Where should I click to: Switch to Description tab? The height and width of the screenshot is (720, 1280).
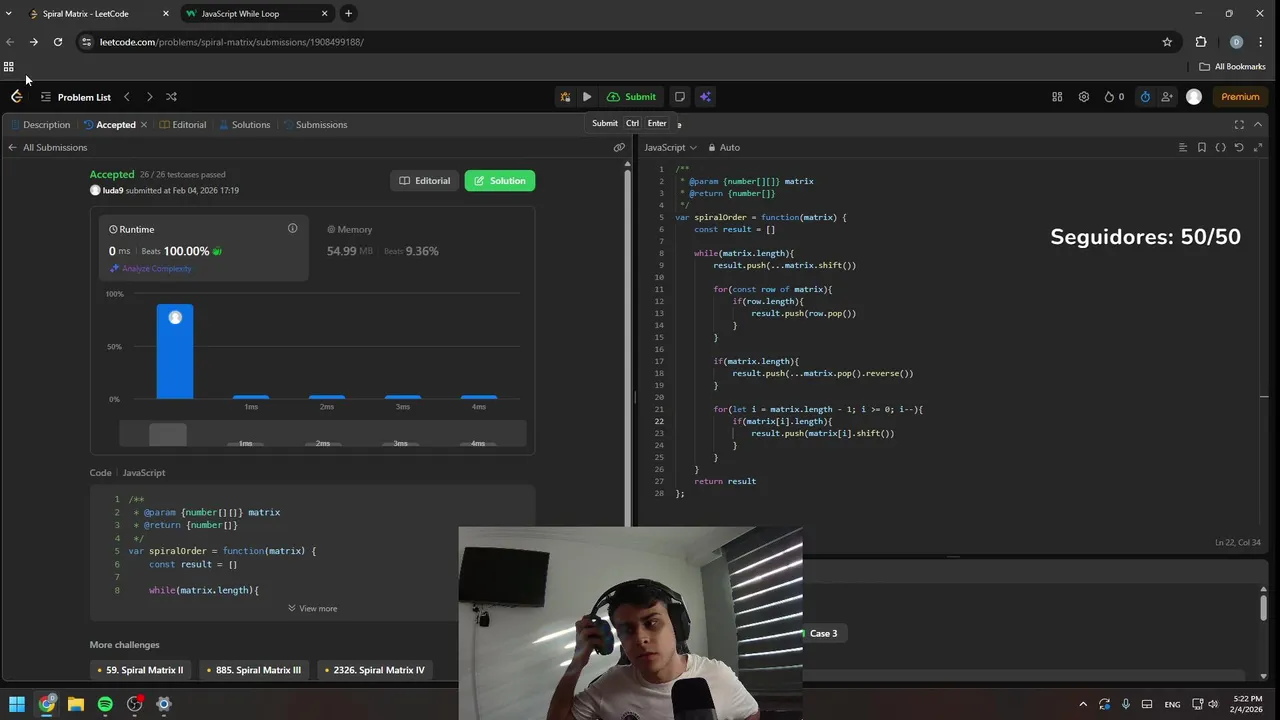point(40,125)
